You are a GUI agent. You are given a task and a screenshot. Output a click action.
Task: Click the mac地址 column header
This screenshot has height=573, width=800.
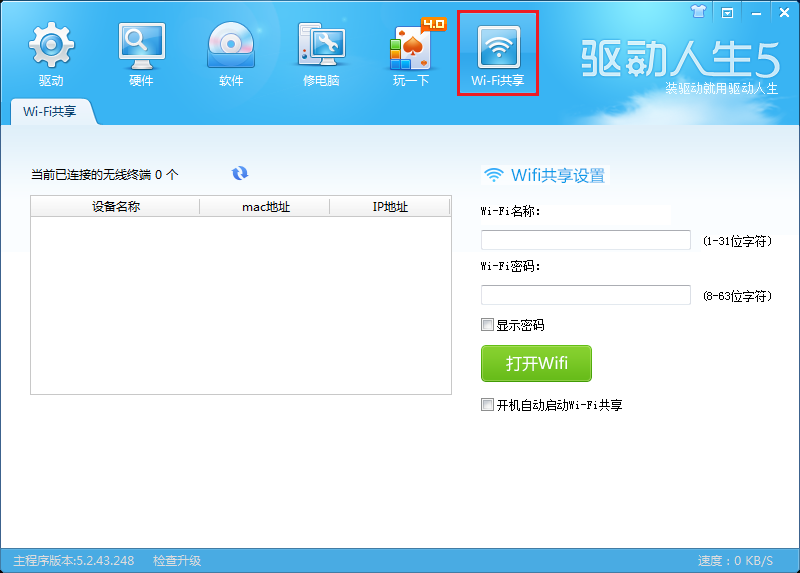tap(265, 207)
